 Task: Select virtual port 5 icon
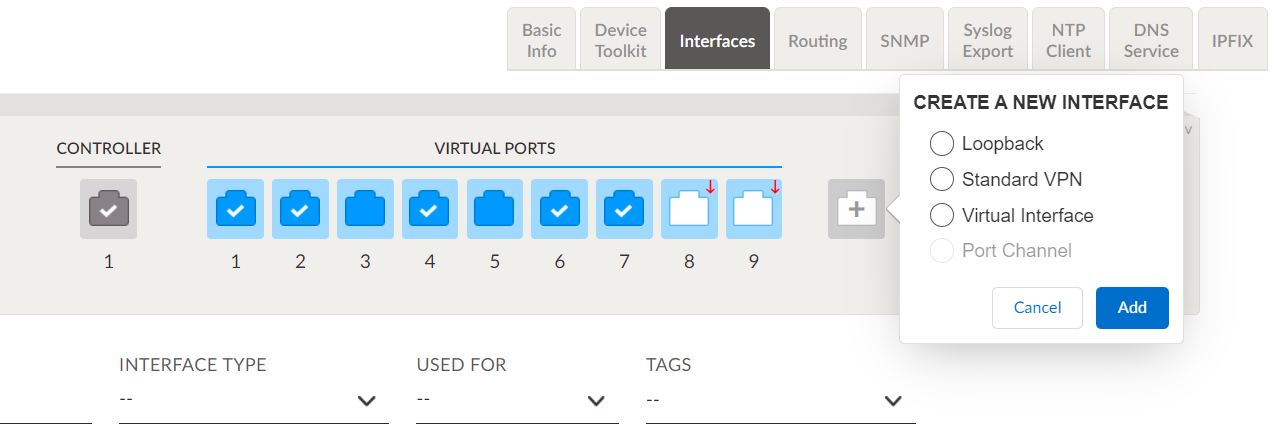coord(494,209)
